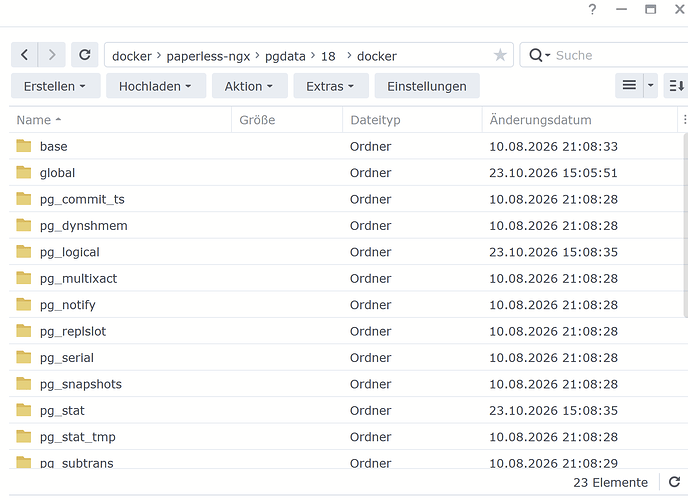Click Ordner type in pg_stat row

pos(370,411)
